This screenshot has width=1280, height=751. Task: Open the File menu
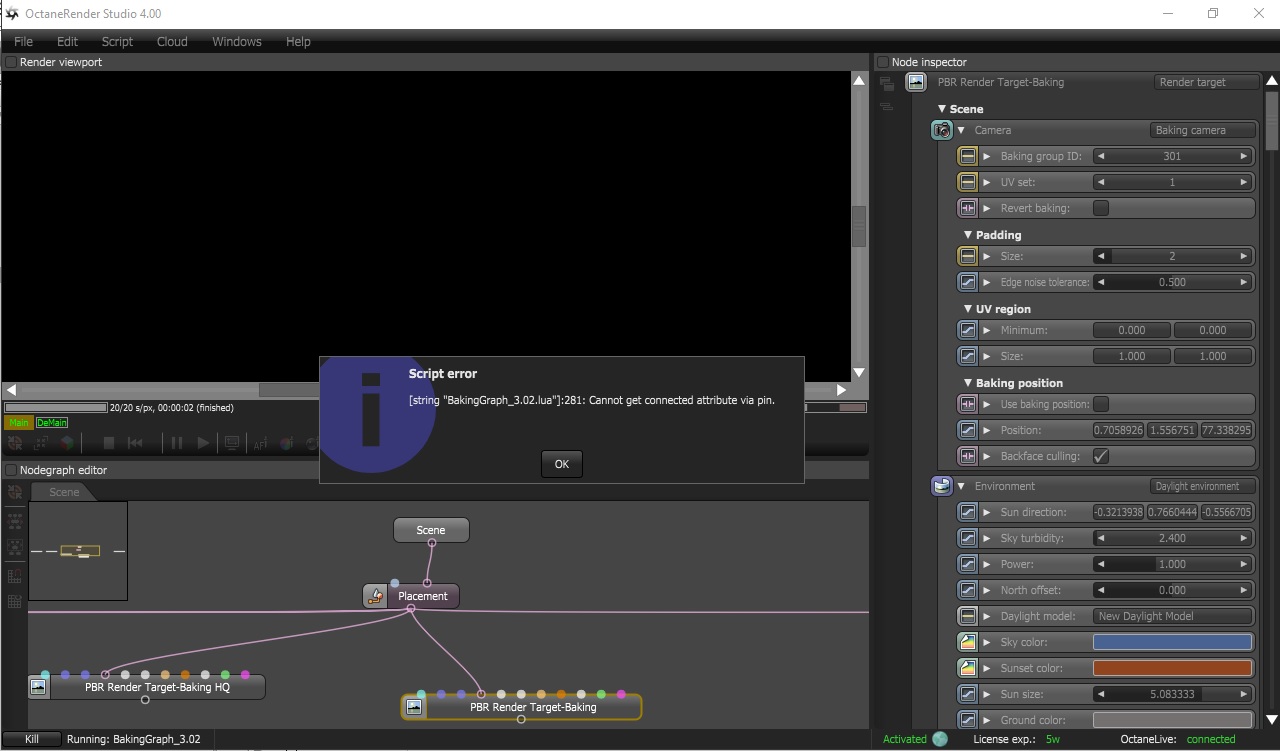23,42
